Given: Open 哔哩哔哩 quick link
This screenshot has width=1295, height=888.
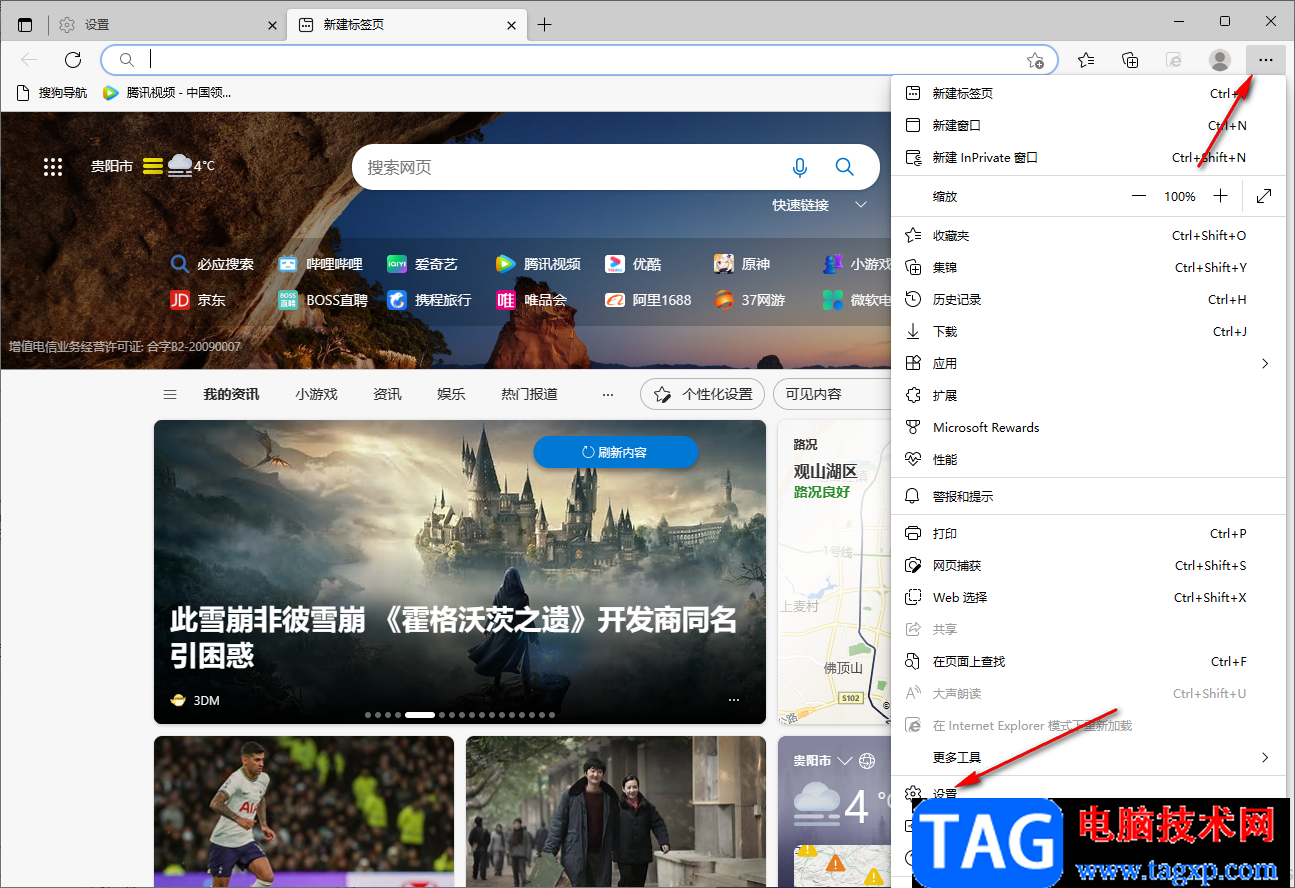Looking at the screenshot, I should click(x=321, y=264).
